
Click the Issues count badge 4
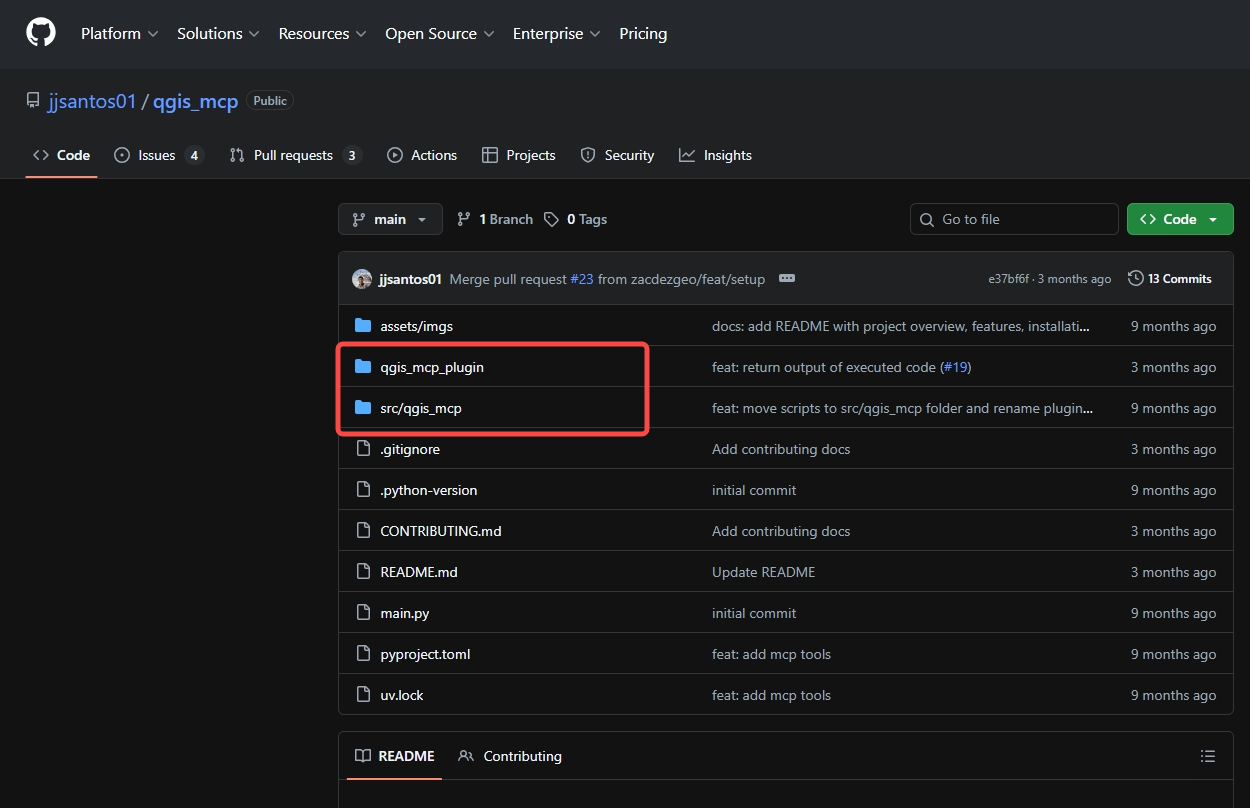click(194, 155)
